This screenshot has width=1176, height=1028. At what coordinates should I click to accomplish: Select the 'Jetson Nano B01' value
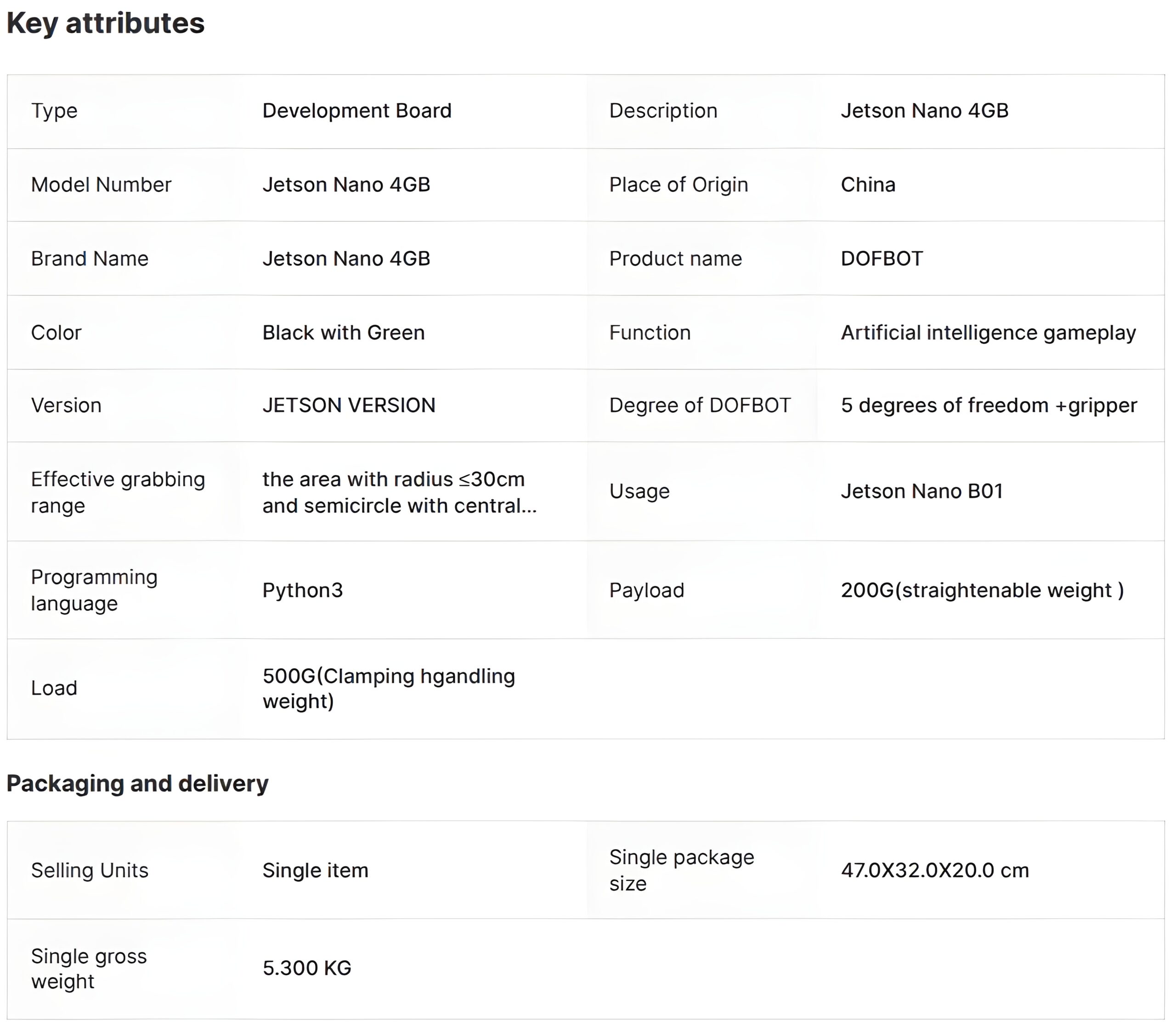tap(922, 491)
